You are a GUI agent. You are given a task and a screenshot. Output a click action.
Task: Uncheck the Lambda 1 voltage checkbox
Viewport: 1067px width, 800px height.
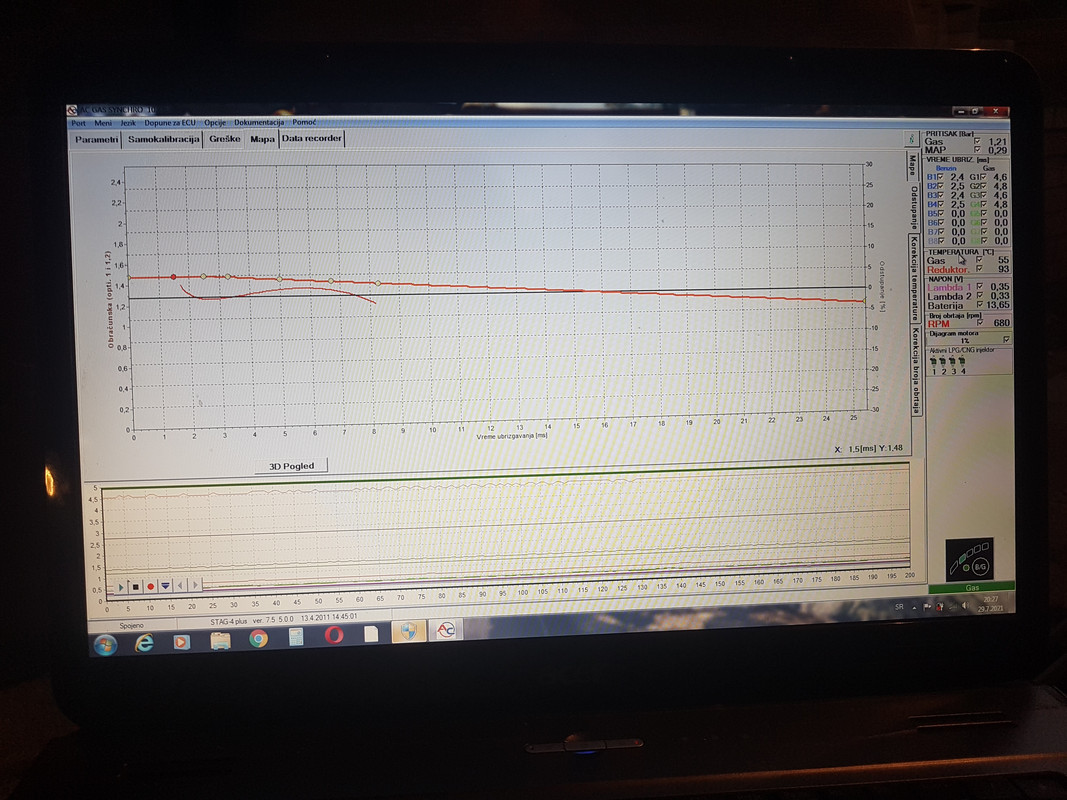coord(980,287)
